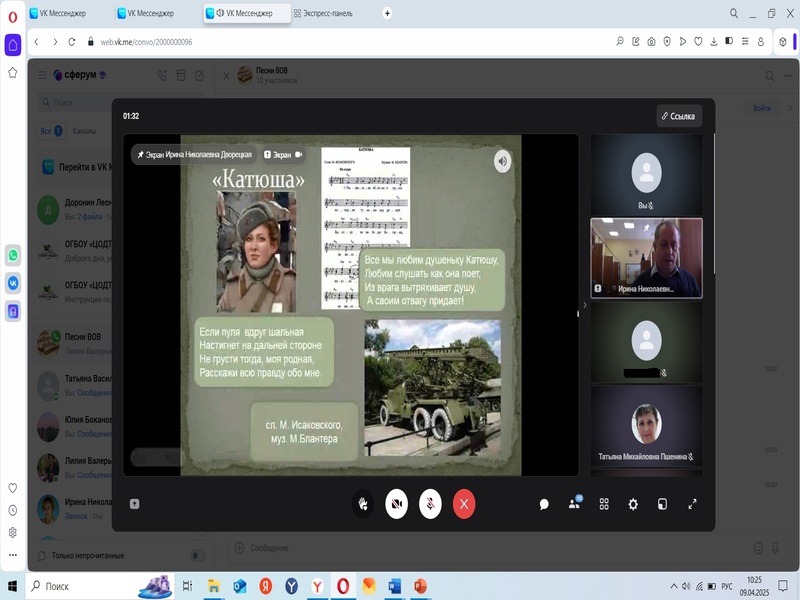The width and height of the screenshot is (800, 600).
Task: Take a snapshot with the toolbar camera icon
Action: (652, 42)
